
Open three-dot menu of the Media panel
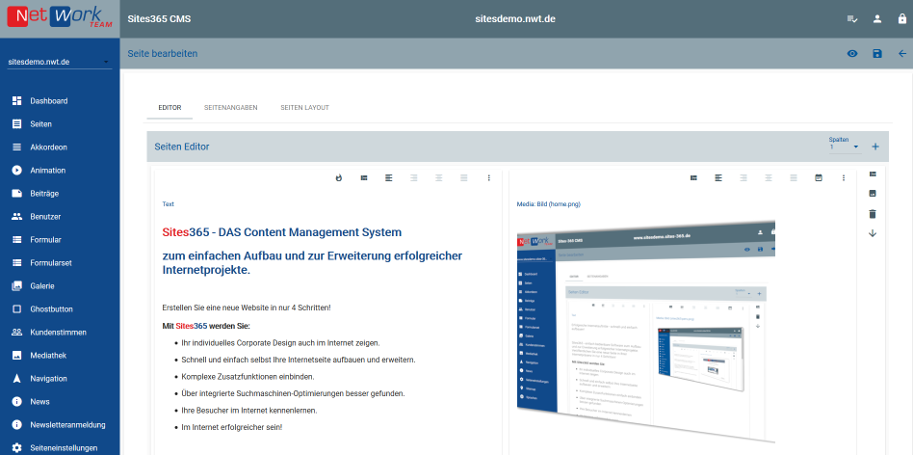click(x=844, y=178)
